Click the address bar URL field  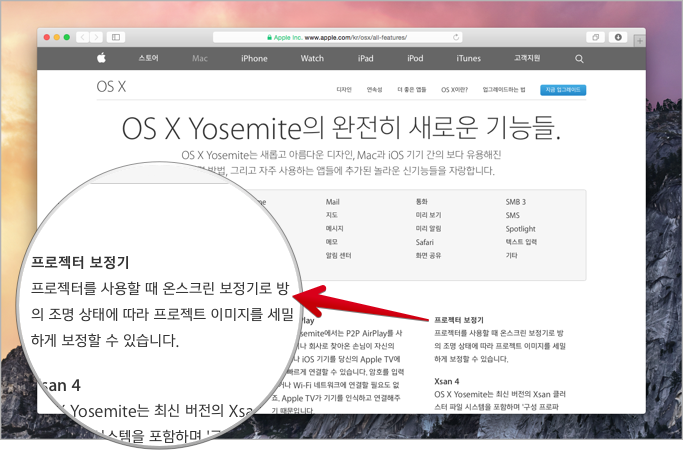pyautogui.click(x=338, y=37)
